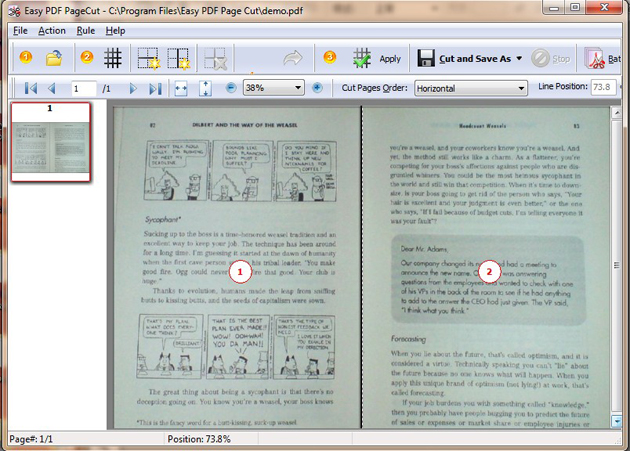The height and width of the screenshot is (451, 630).
Task: Click the Cut and Save As floppy icon
Action: coord(425,58)
